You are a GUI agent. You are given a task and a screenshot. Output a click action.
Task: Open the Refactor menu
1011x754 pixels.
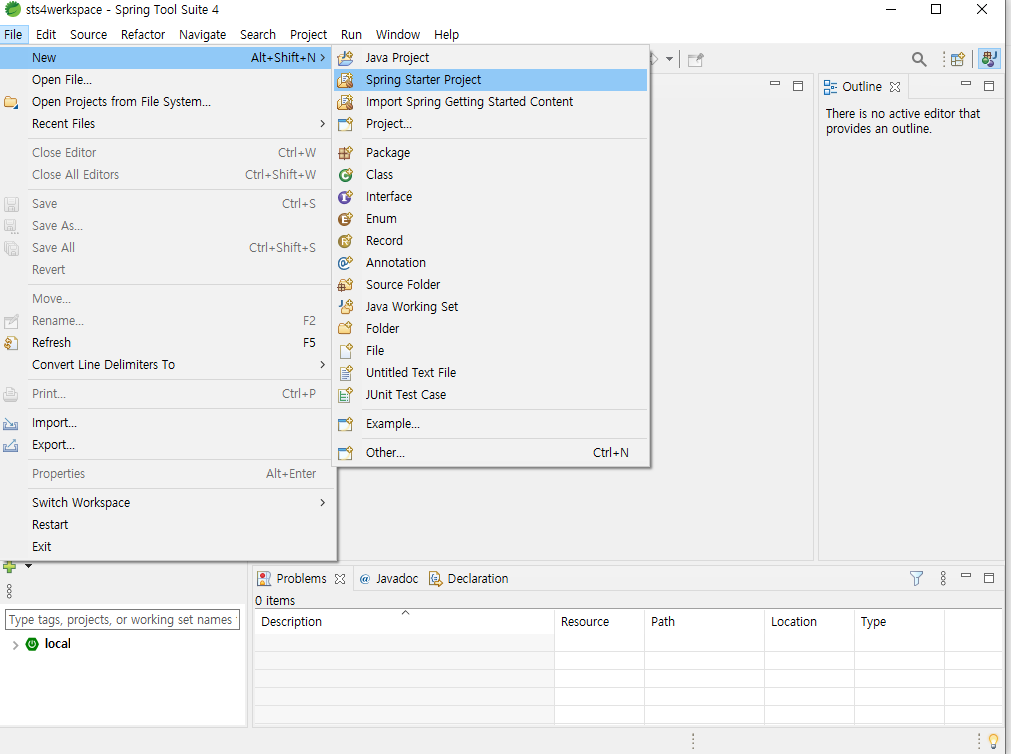coord(143,35)
